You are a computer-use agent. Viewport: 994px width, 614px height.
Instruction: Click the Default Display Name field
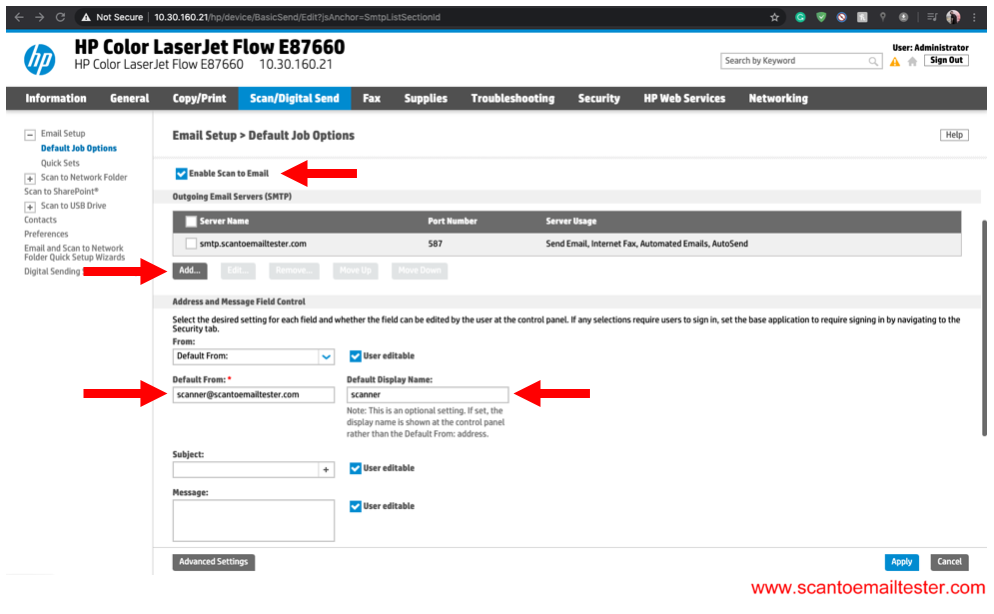pos(427,394)
